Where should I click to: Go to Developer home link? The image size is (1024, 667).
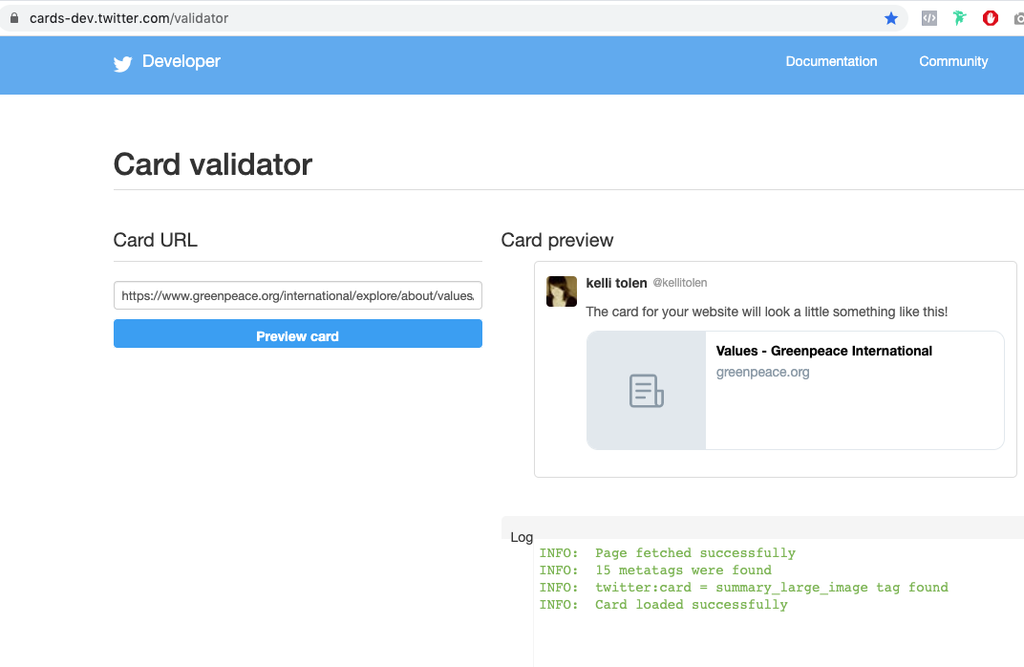click(x=181, y=61)
